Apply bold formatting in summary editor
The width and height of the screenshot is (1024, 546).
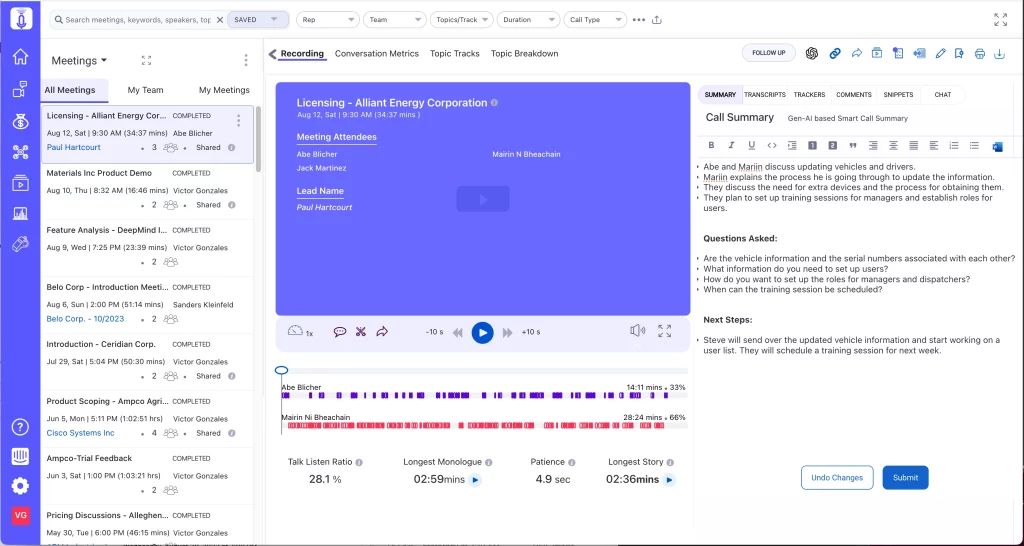pos(711,146)
